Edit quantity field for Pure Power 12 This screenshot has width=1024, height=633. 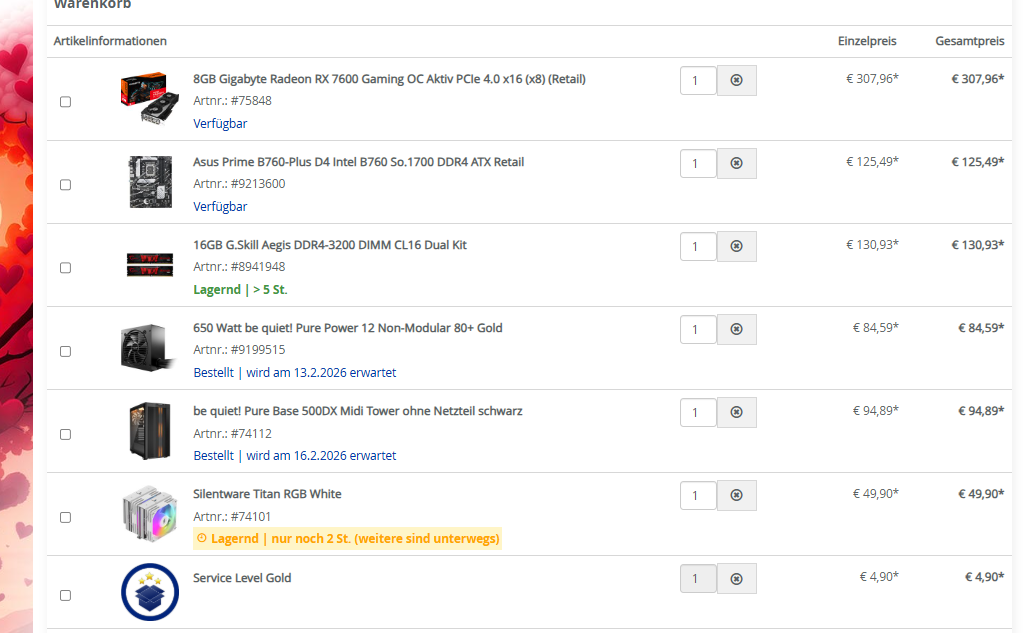pos(698,329)
